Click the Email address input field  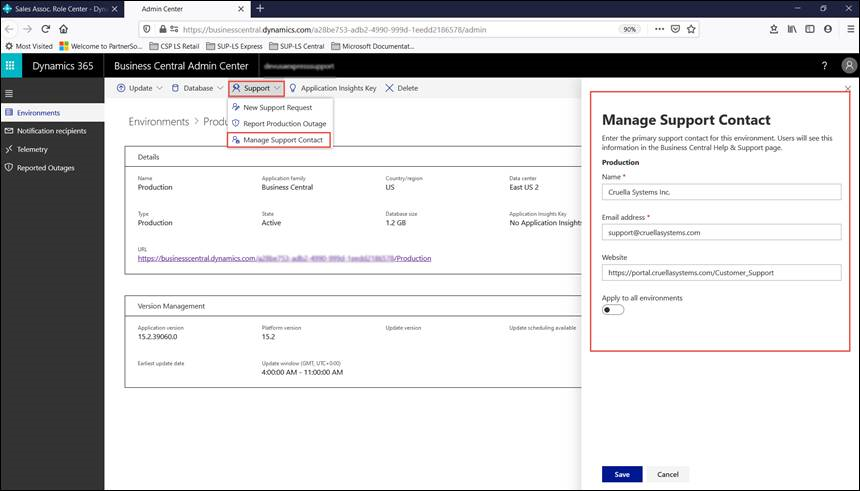coord(721,232)
